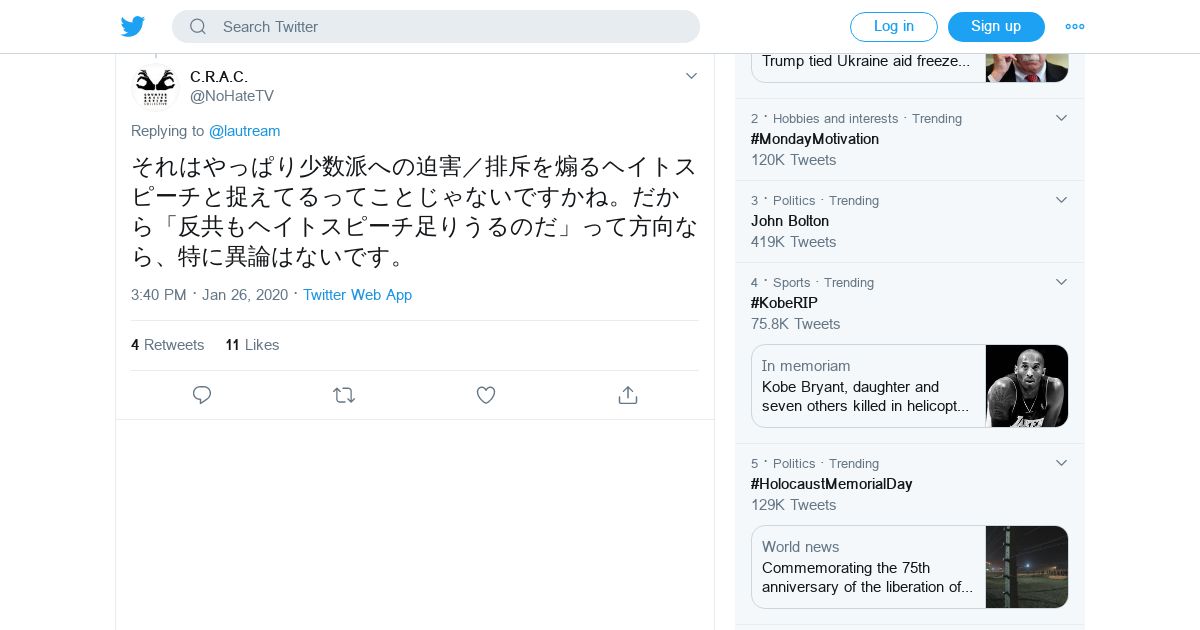Open chevron menu for John Bolton trend

(1061, 200)
